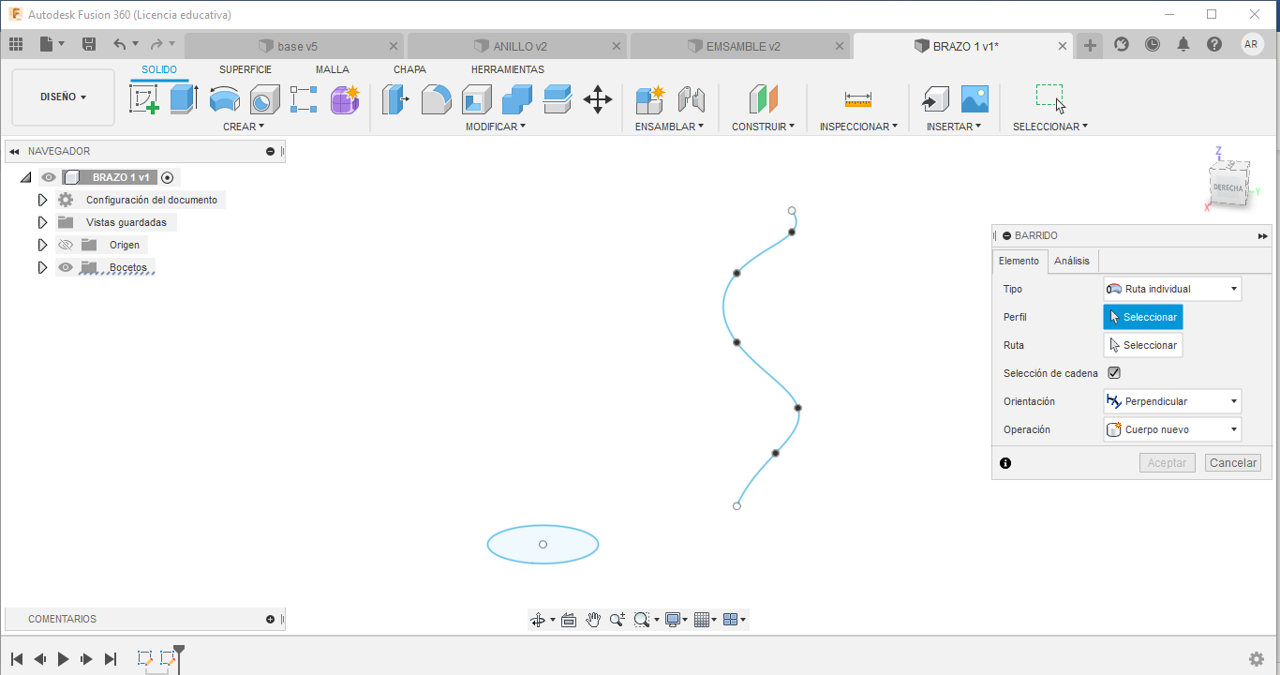Image resolution: width=1280 pixels, height=675 pixels.
Task: Click the Look At tool
Action: [569, 620]
